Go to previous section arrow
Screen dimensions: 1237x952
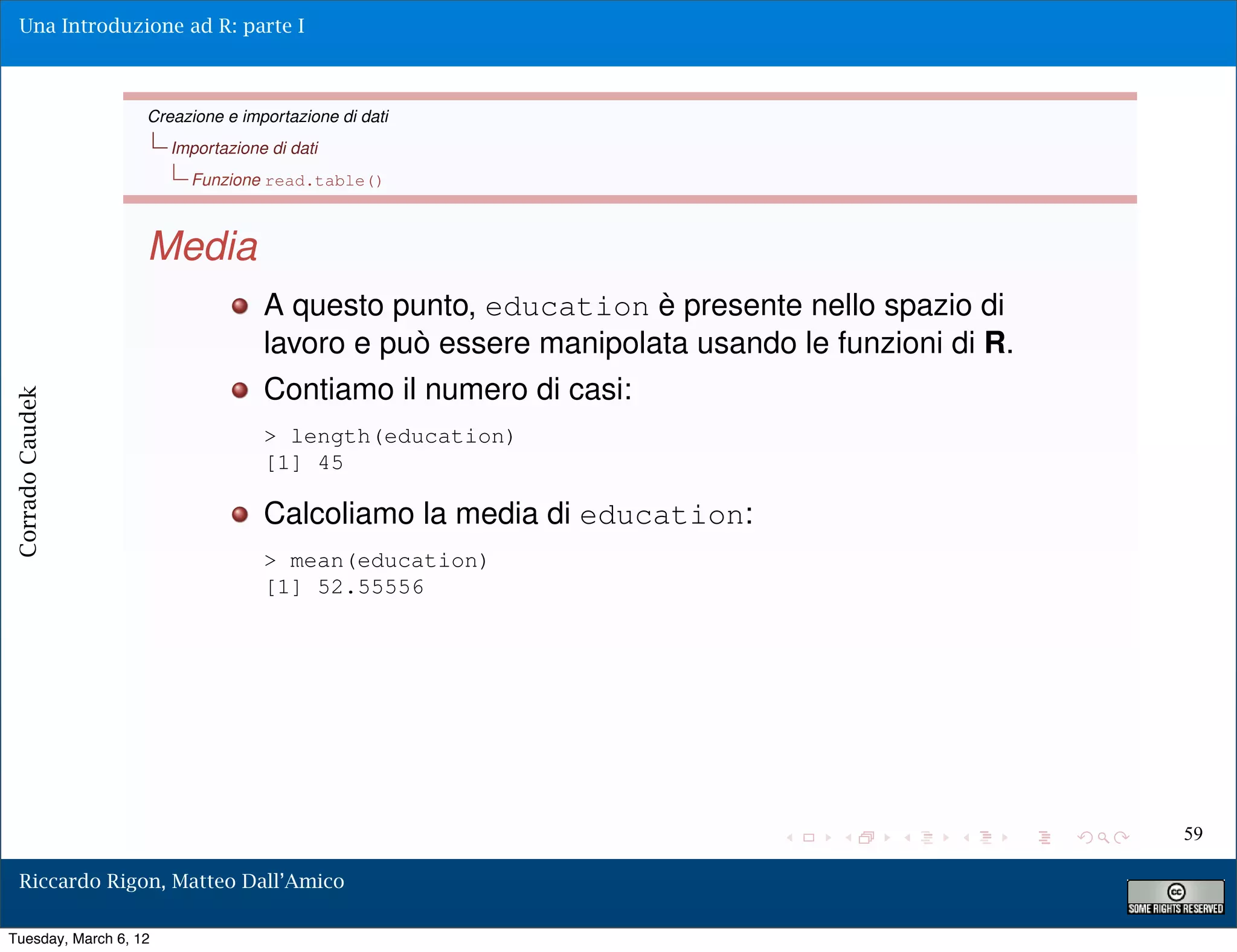click(966, 837)
